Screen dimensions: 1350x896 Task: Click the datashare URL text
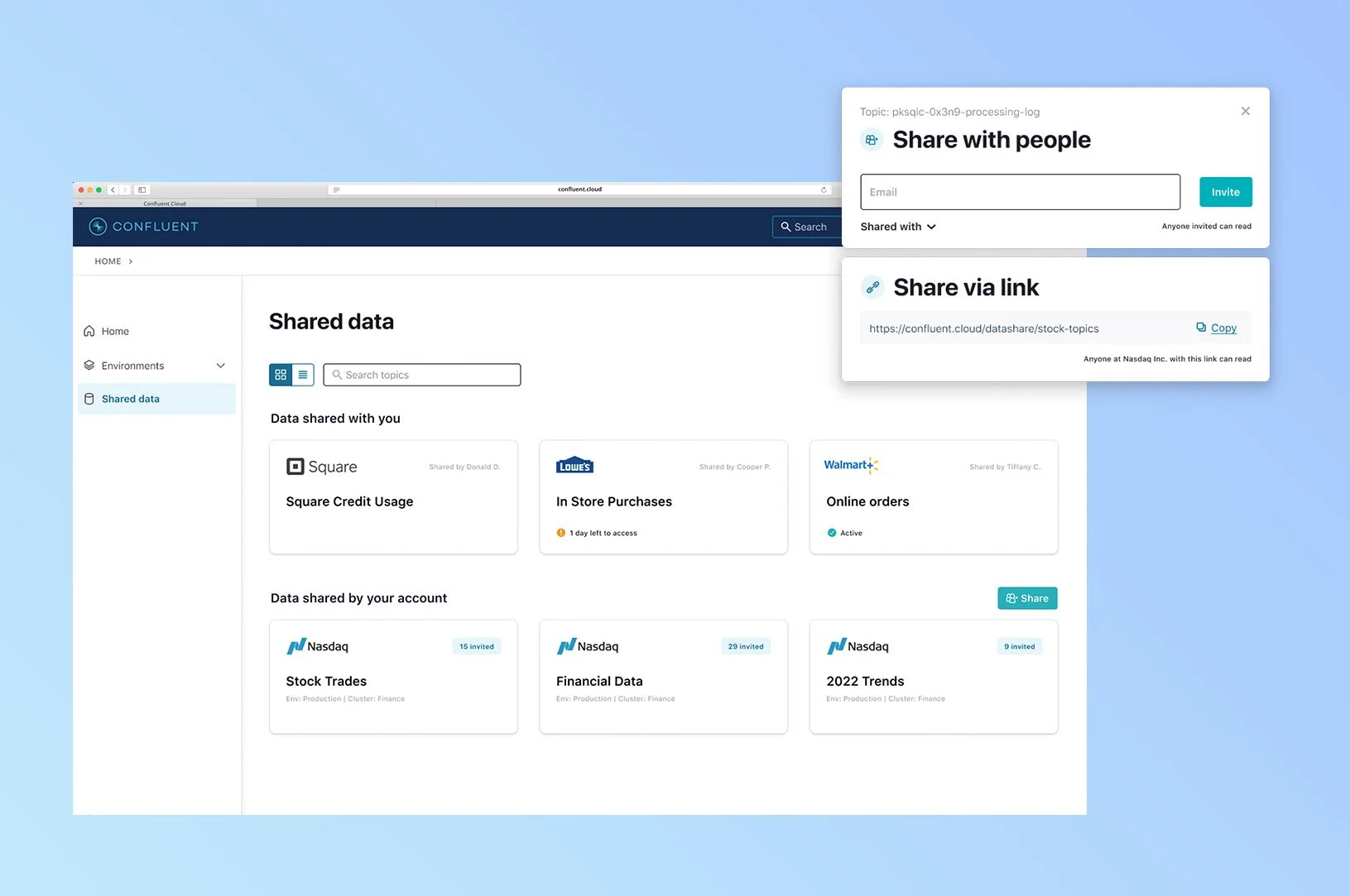click(984, 328)
